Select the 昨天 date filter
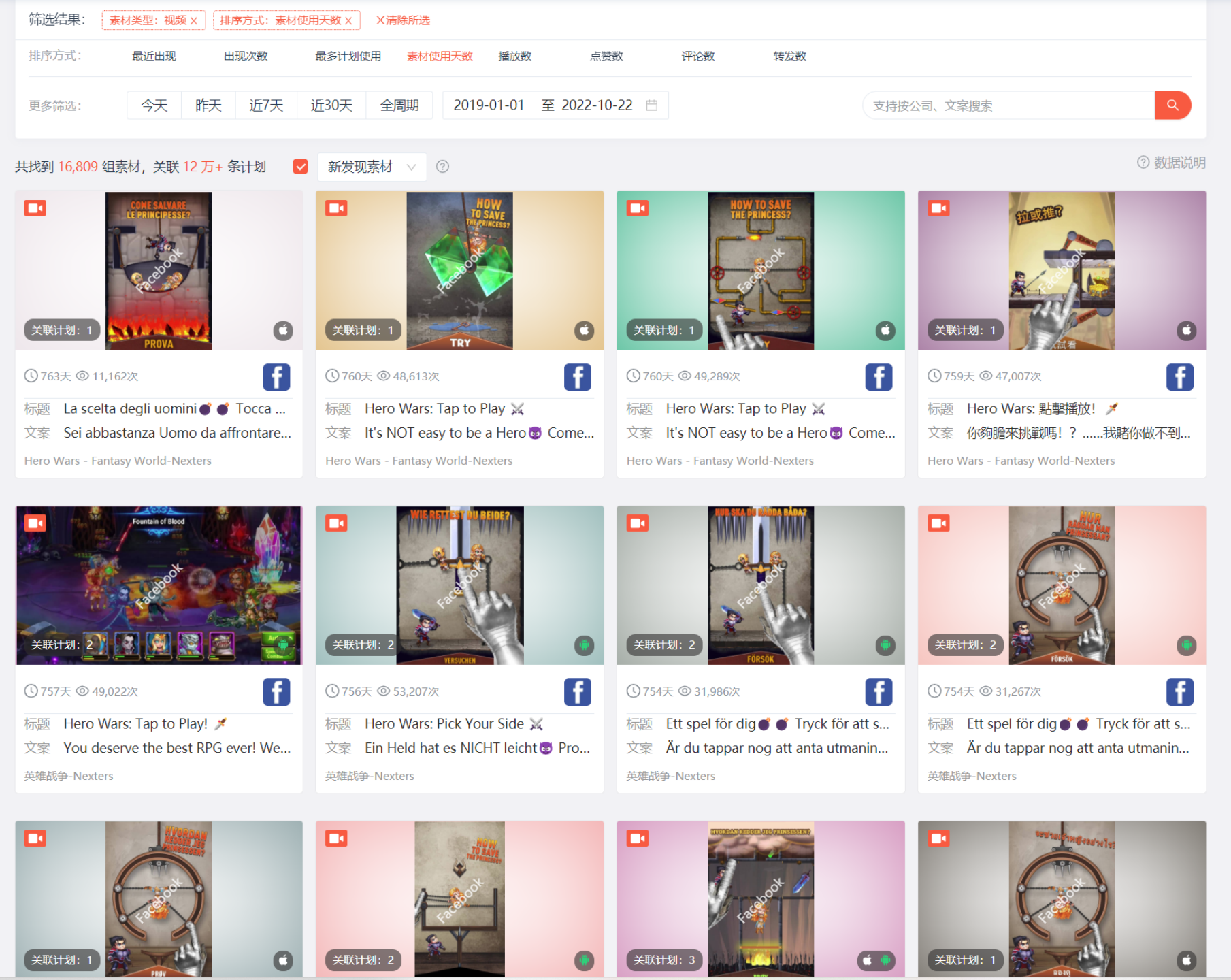1231x980 pixels. pos(208,105)
